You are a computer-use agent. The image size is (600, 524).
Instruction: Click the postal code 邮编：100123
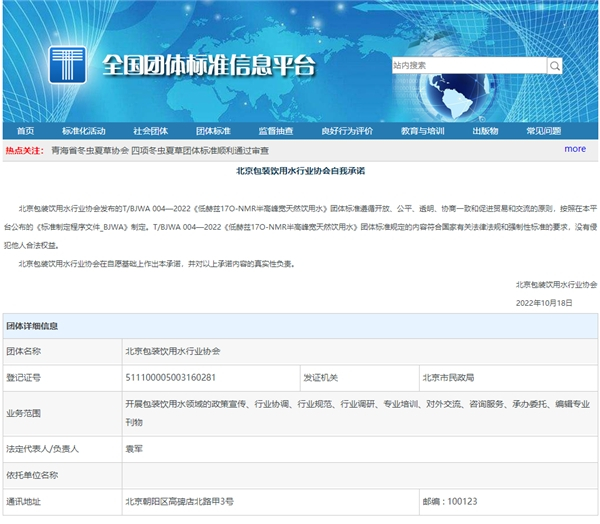click(450, 501)
